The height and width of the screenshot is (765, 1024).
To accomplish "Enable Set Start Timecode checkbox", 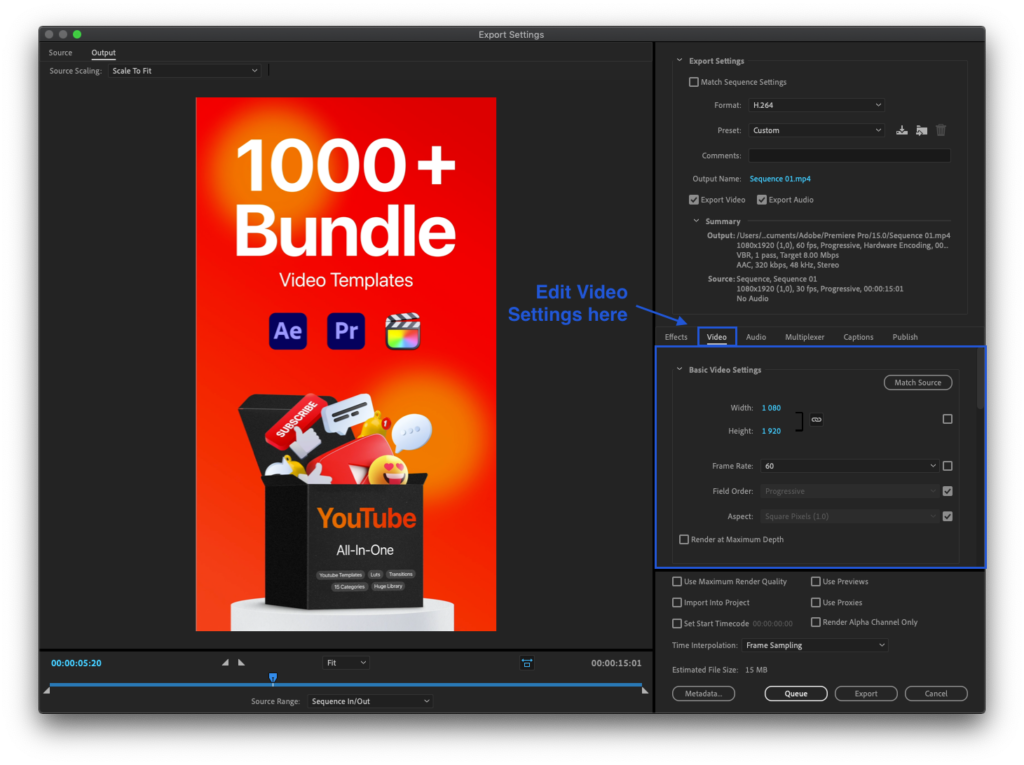I will (677, 623).
